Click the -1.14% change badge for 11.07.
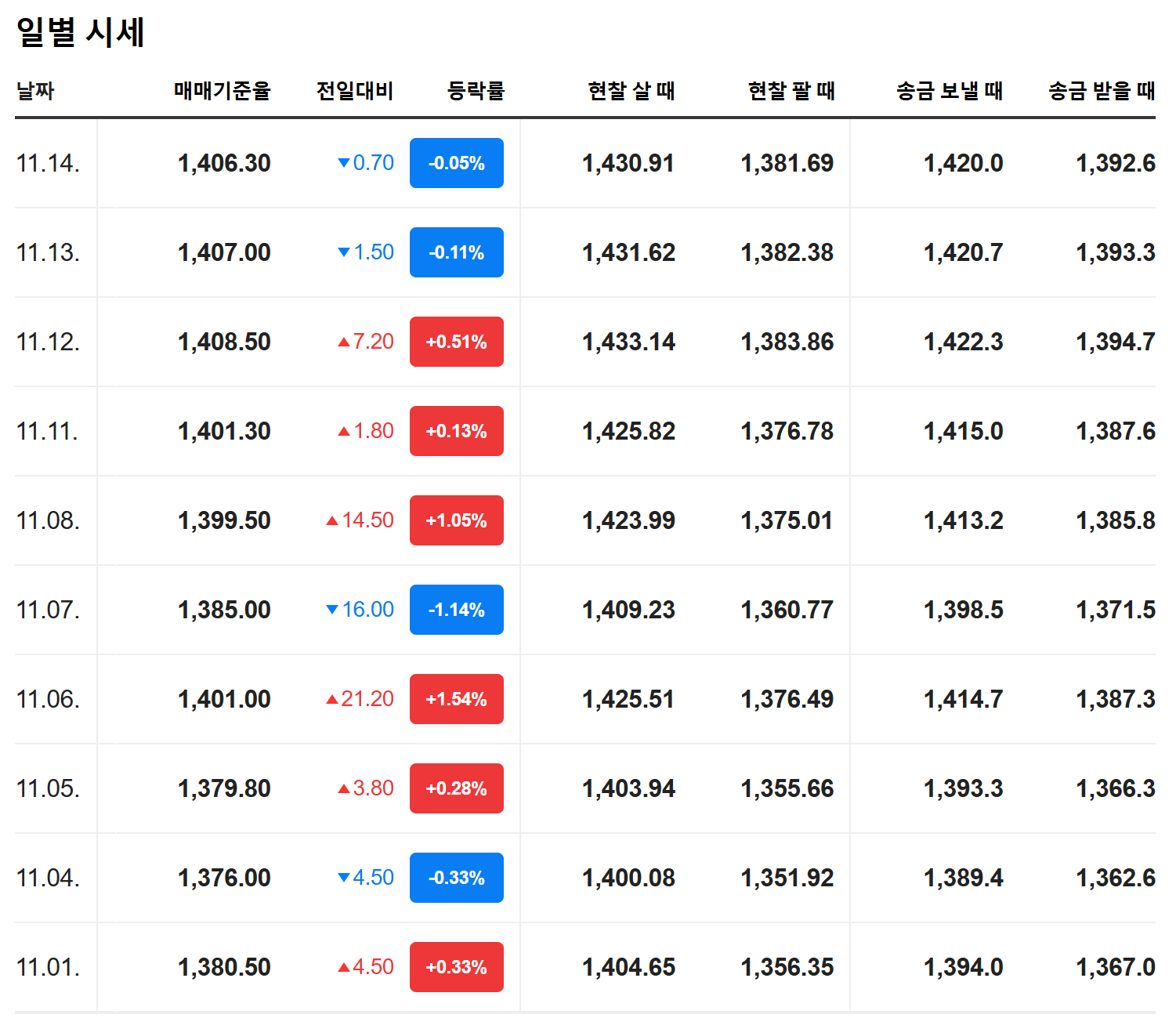Viewport: 1176px width, 1018px height. pyautogui.click(x=456, y=610)
